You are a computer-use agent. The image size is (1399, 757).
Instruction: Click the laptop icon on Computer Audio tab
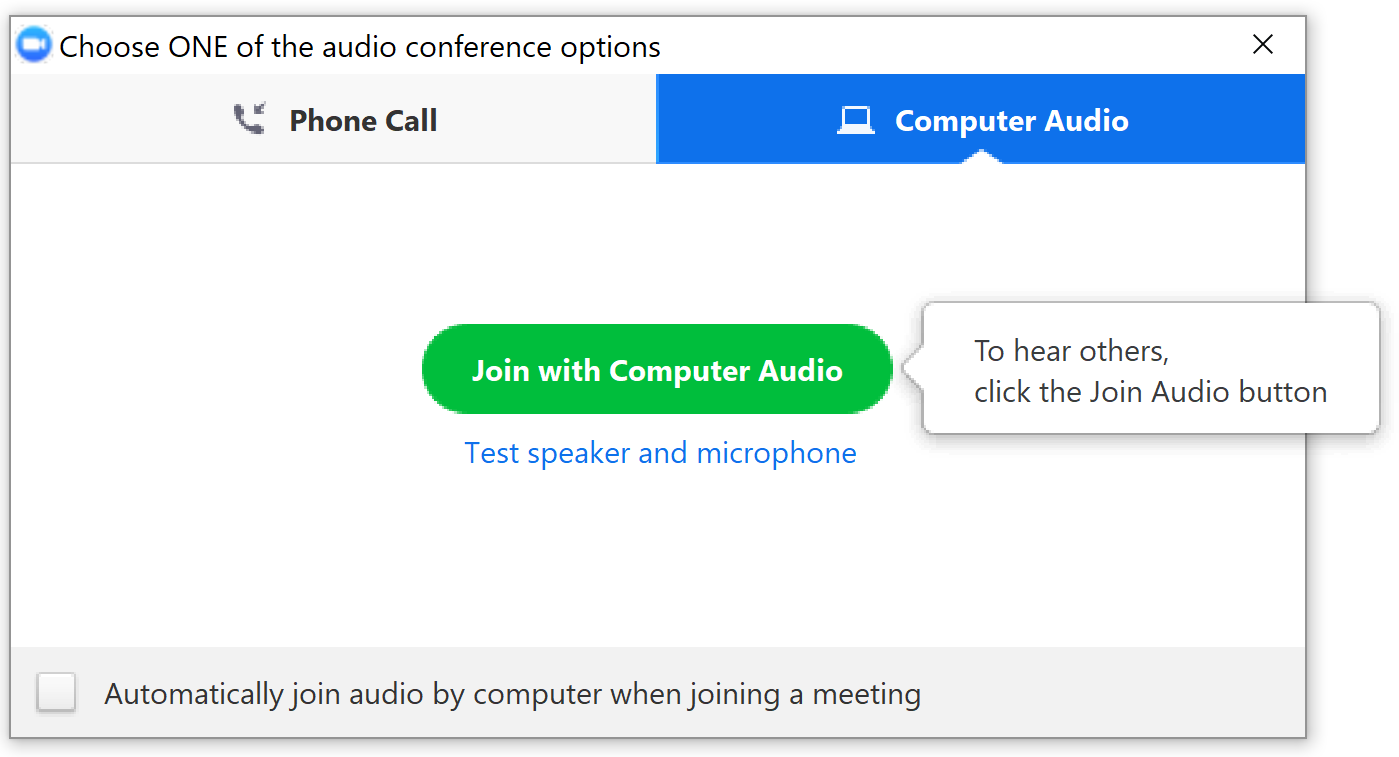coord(855,121)
